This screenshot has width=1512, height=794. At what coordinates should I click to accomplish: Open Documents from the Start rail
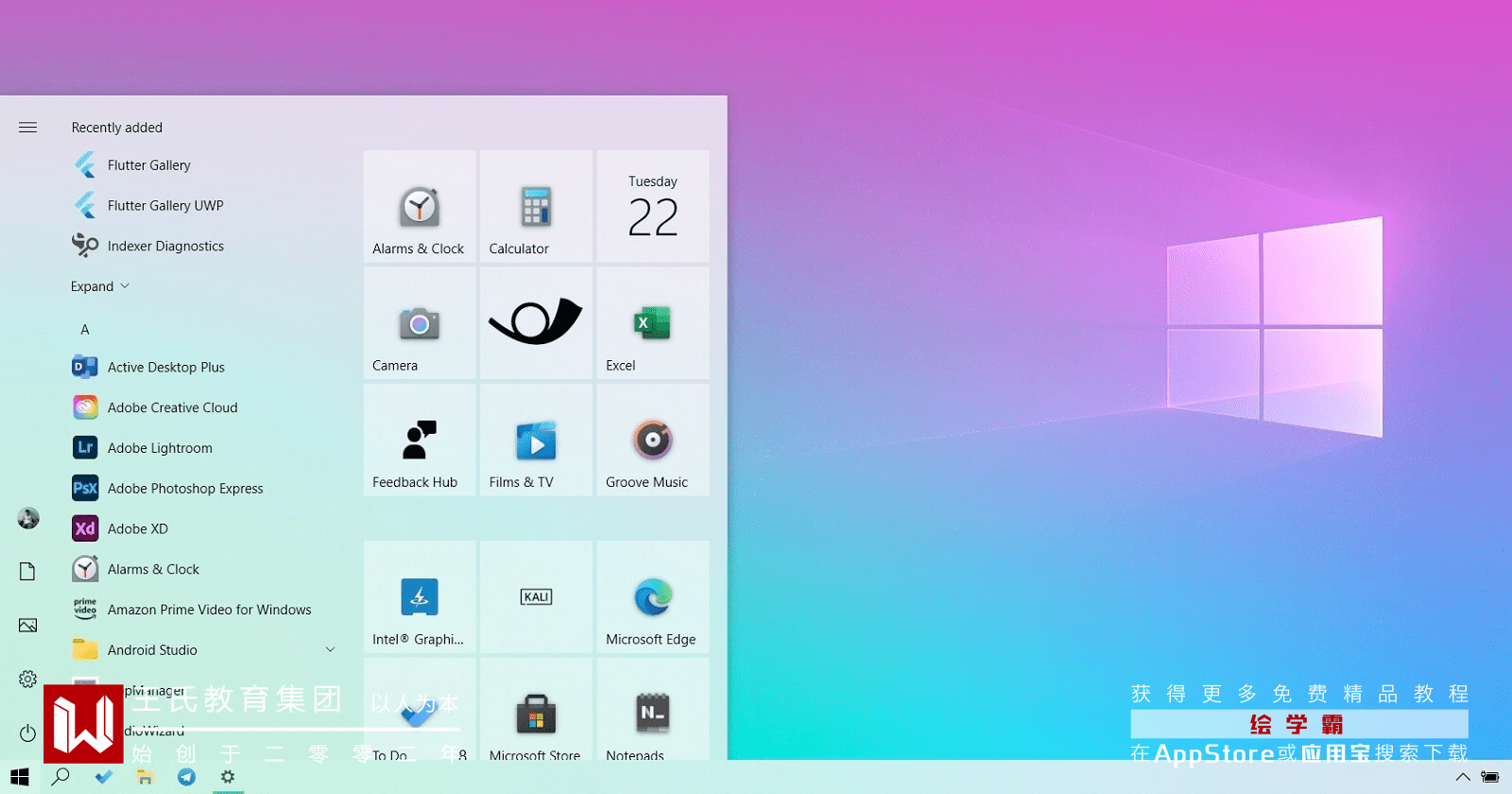coord(27,571)
